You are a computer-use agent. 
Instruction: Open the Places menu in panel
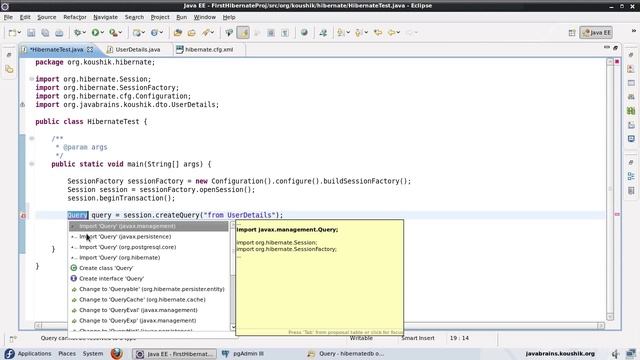[67, 353]
